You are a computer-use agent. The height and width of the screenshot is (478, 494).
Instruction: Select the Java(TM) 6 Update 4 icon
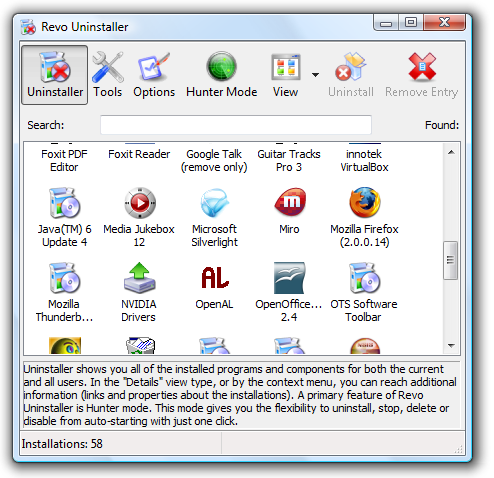click(x=64, y=203)
